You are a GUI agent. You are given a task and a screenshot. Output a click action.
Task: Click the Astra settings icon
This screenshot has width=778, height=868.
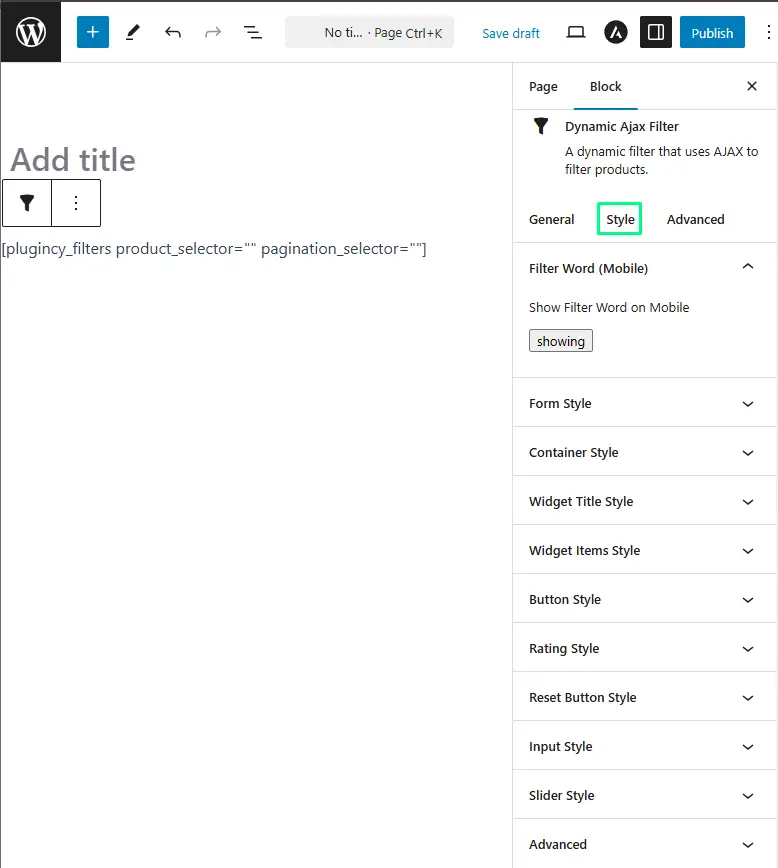pyautogui.click(x=616, y=32)
